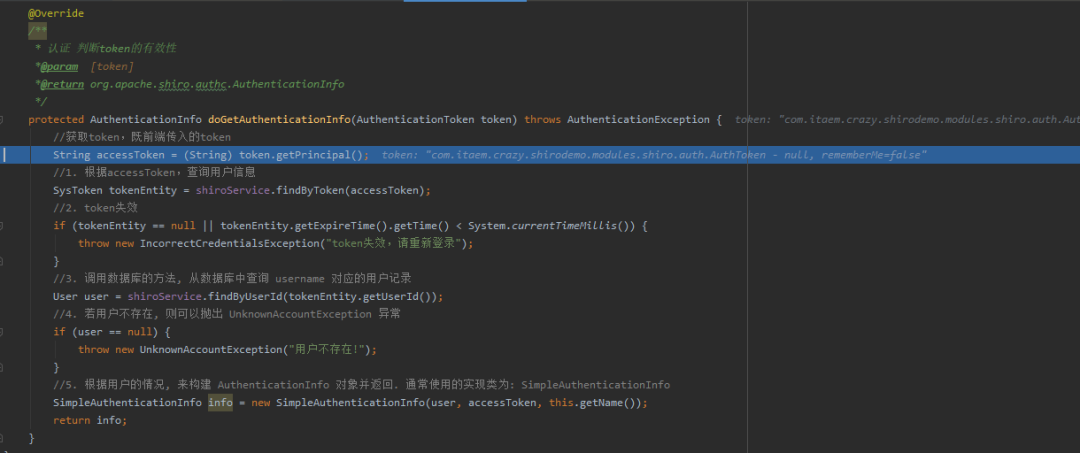Click the SysToken tokenEntity declaration

click(116, 191)
